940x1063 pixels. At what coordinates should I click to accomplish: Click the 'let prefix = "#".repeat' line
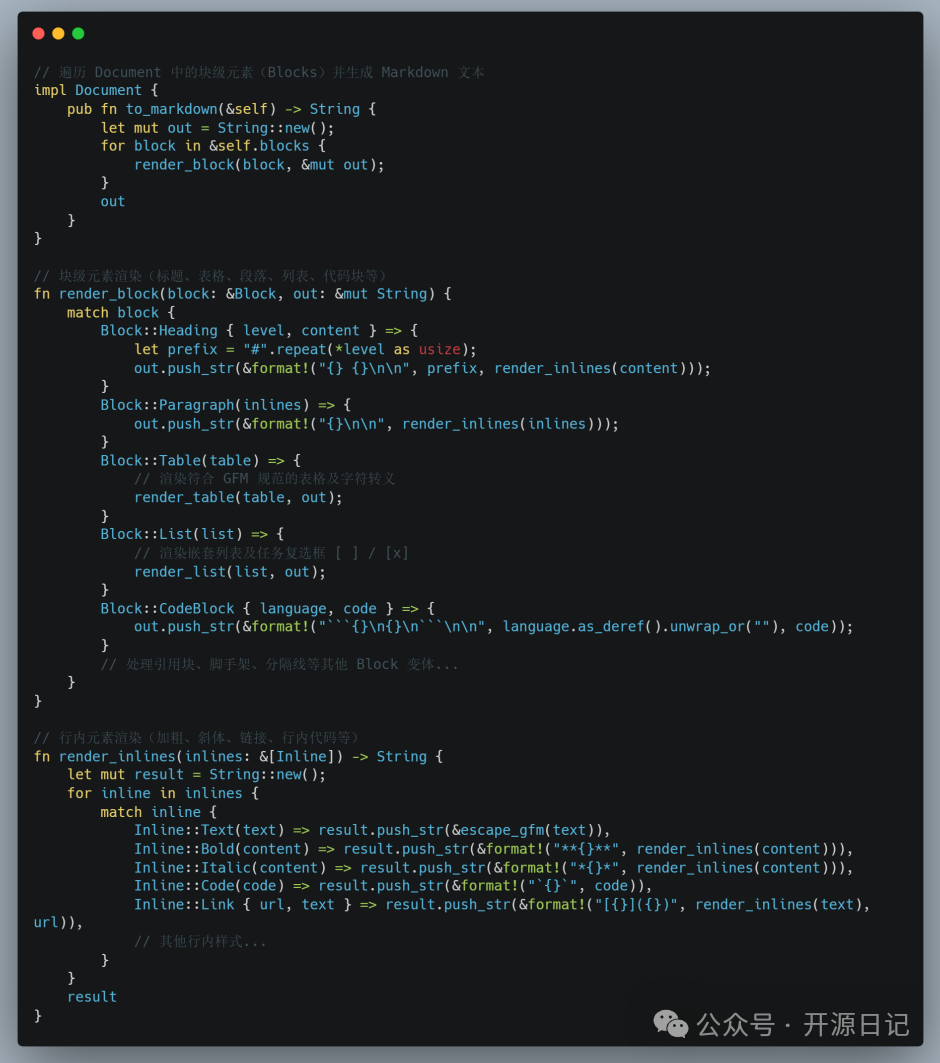(x=305, y=349)
